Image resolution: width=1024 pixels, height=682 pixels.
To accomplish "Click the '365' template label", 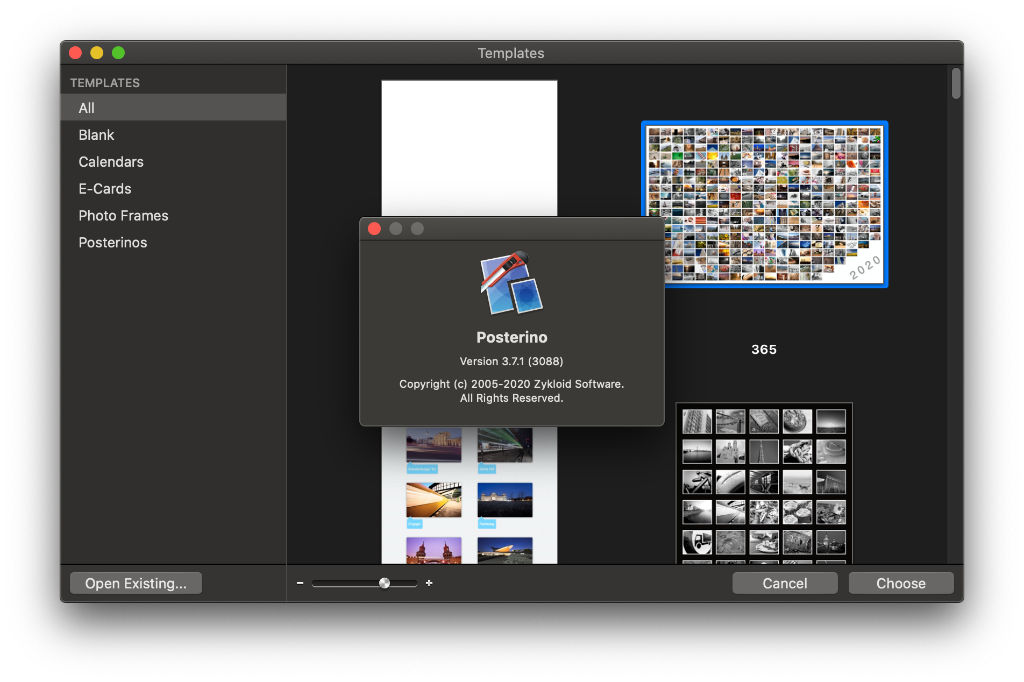I will (764, 349).
